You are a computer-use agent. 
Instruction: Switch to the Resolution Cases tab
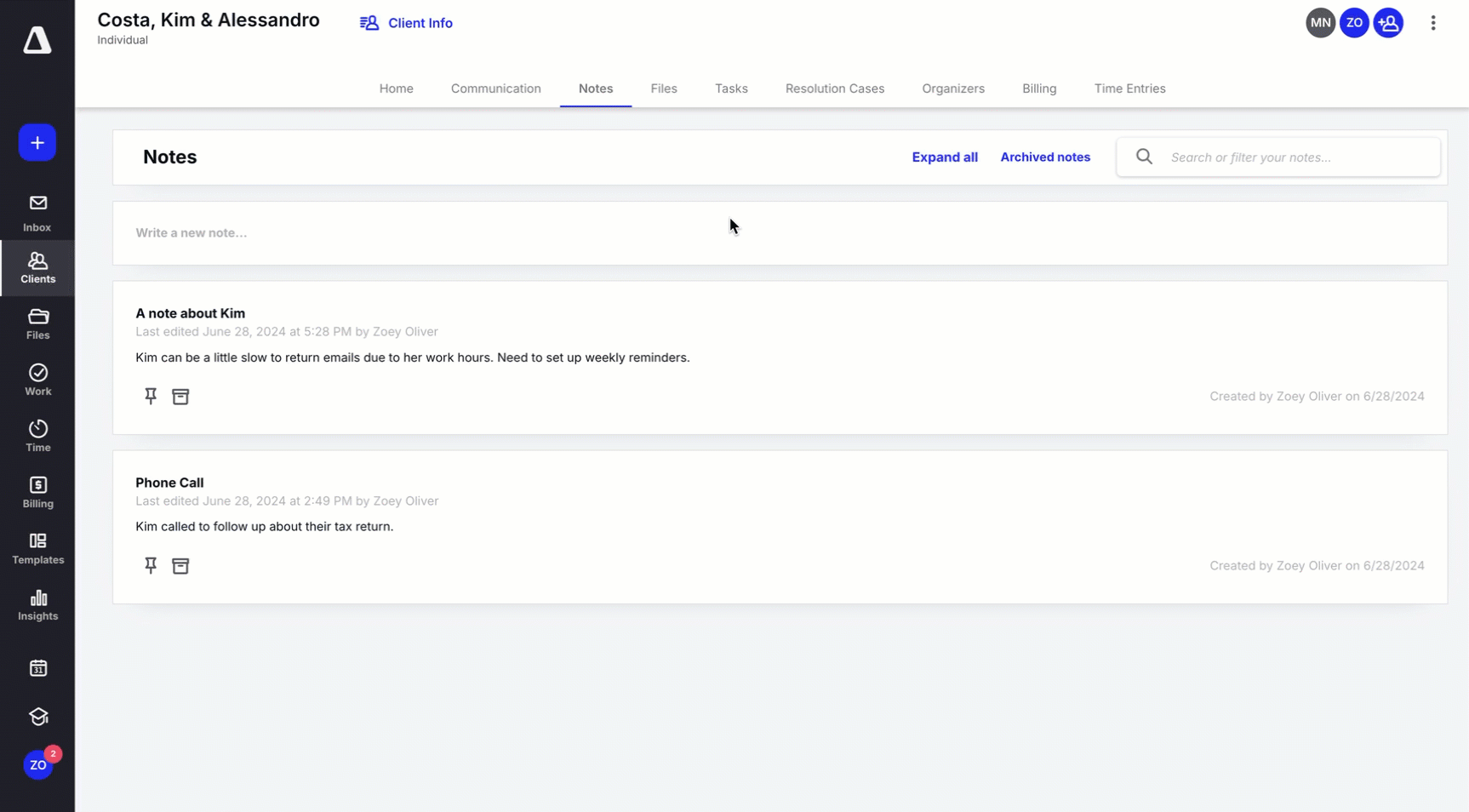[x=834, y=89]
